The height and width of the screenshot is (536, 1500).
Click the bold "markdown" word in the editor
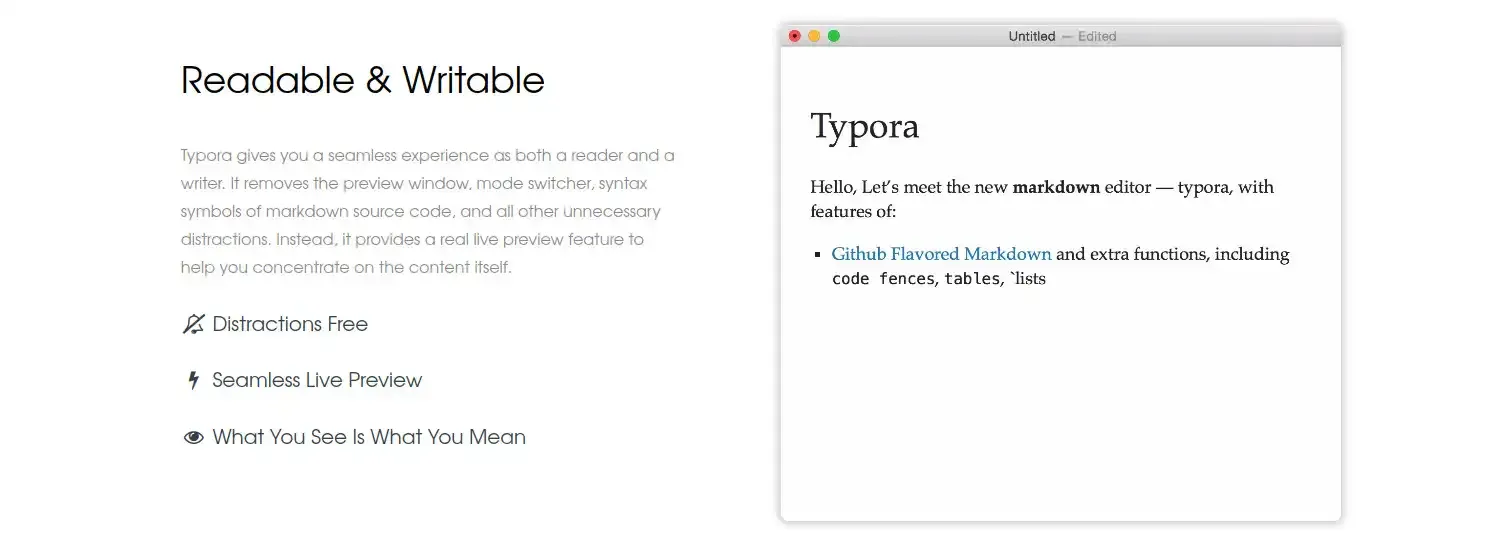click(x=1056, y=187)
